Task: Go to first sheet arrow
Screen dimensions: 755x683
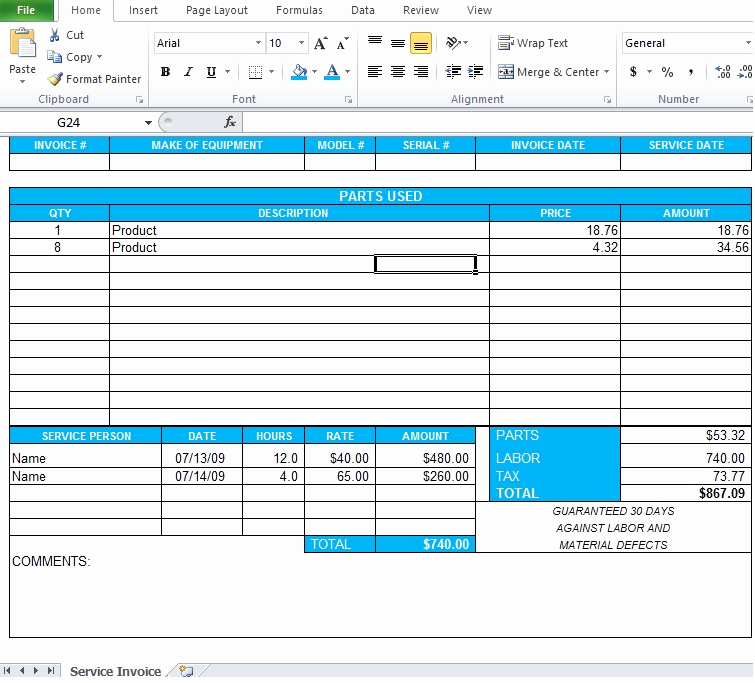Action: 7,670
